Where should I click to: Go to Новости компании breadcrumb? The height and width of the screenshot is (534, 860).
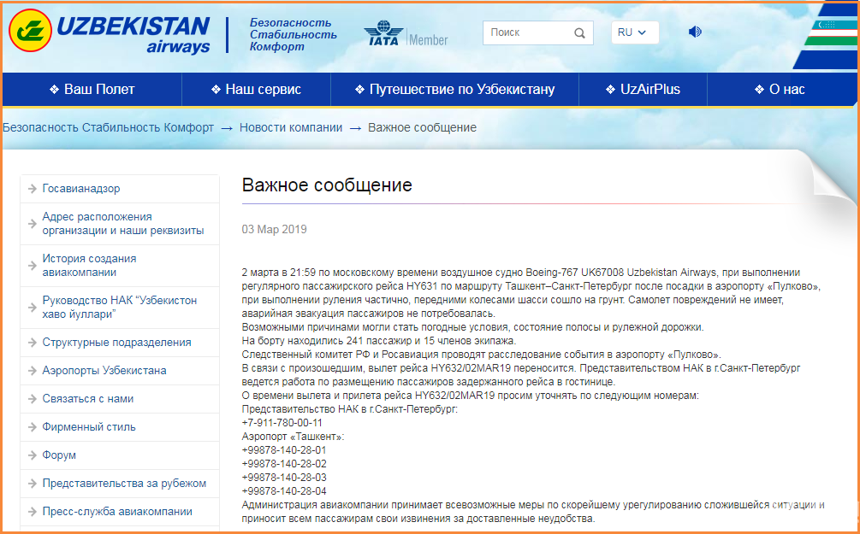pyautogui.click(x=291, y=128)
